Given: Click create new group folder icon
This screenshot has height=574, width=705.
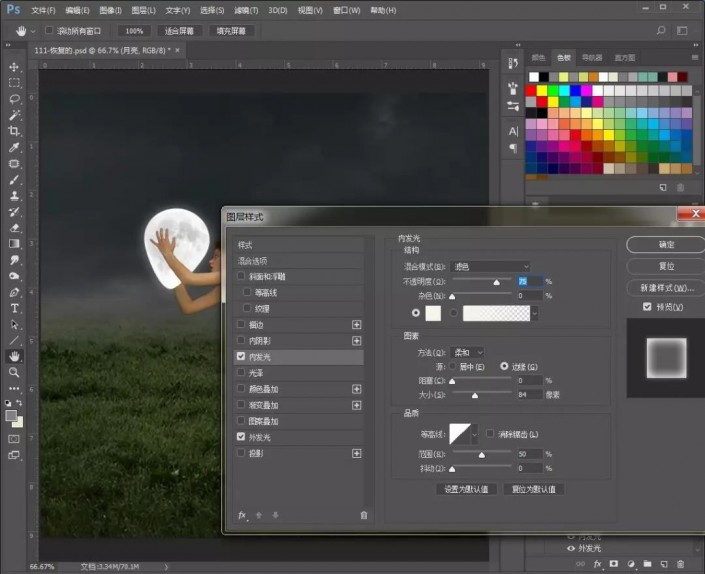Looking at the screenshot, I should click(647, 564).
